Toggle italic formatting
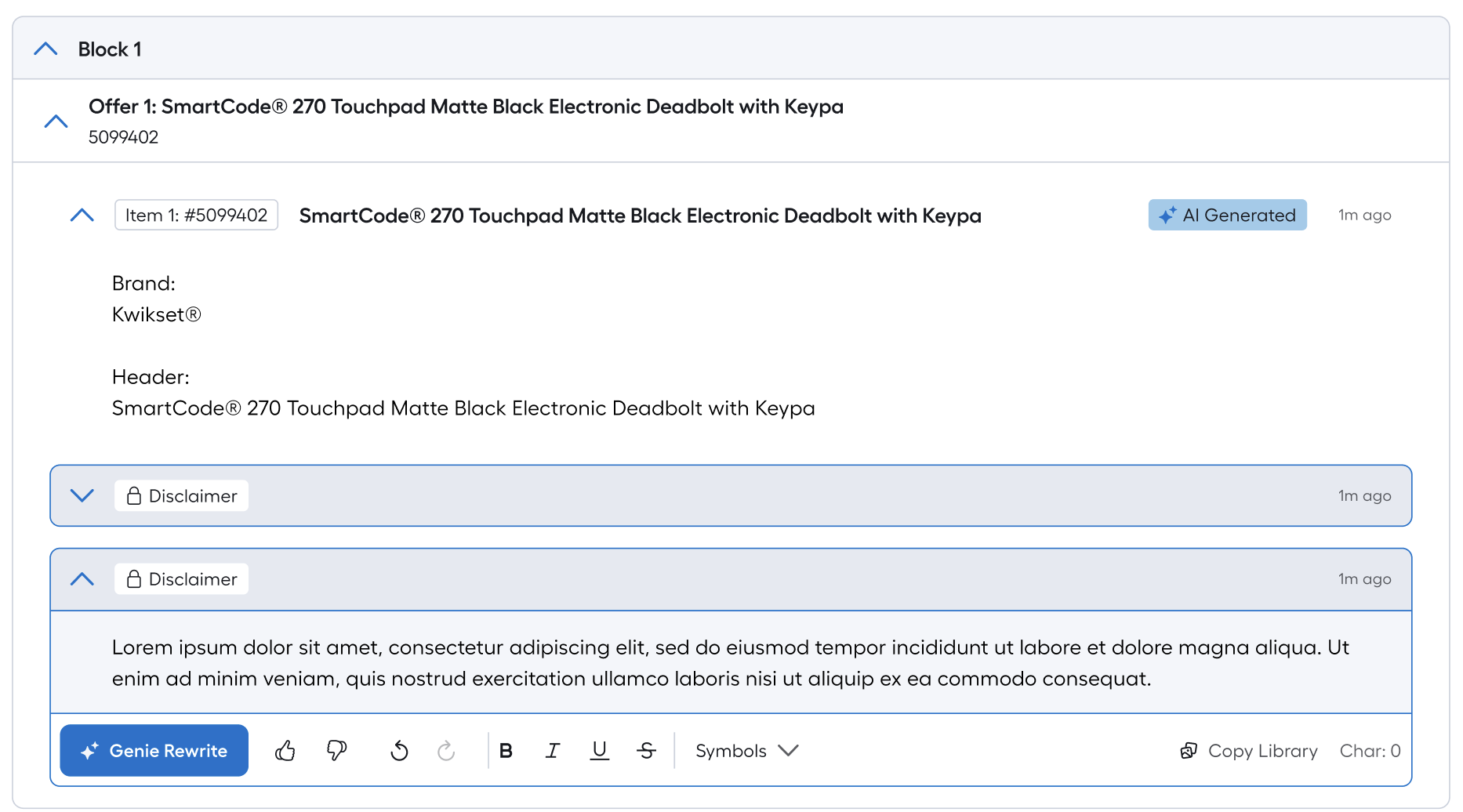Viewport: 1463px width, 812px height. 553,751
